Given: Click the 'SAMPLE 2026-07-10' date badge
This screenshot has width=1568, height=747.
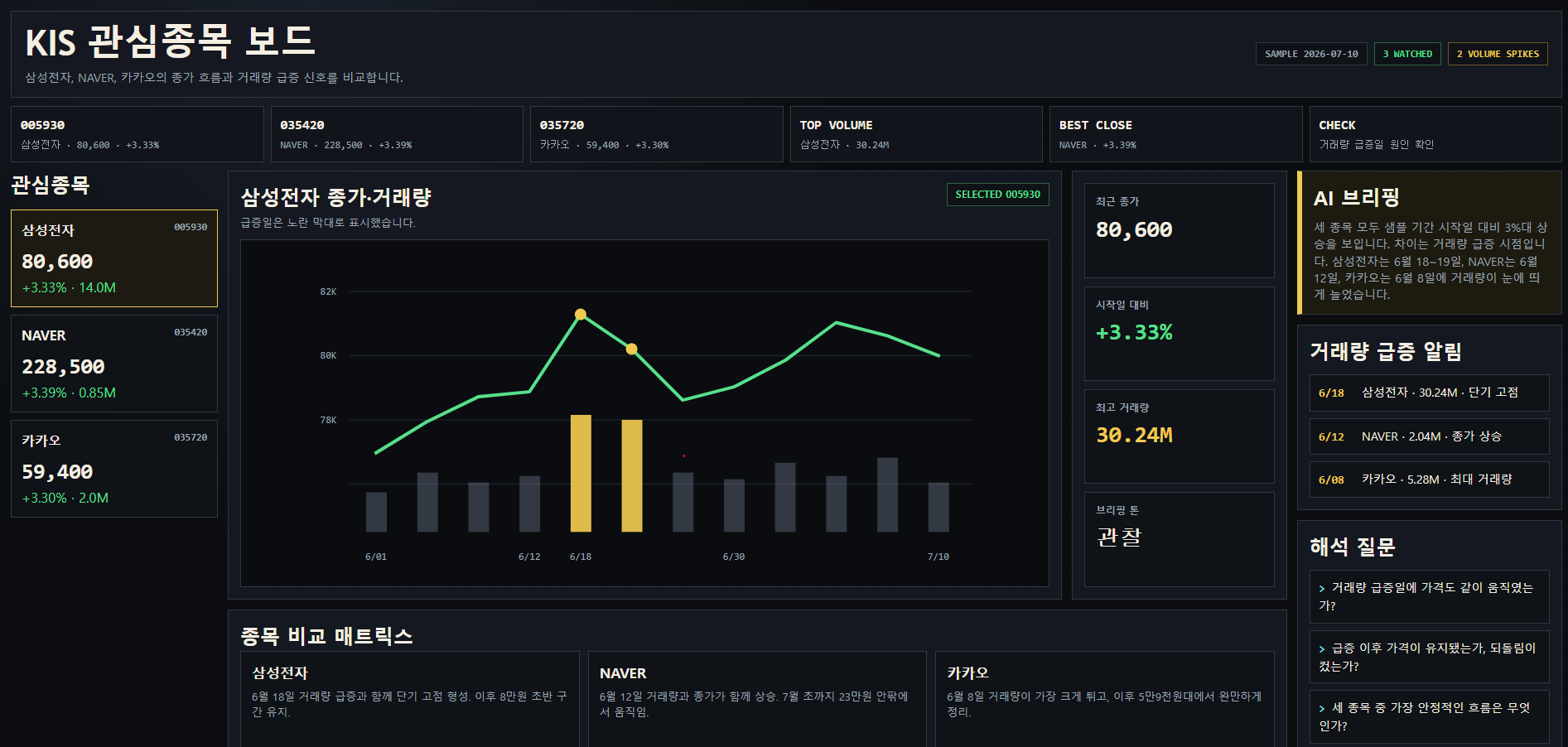Looking at the screenshot, I should [x=1311, y=54].
